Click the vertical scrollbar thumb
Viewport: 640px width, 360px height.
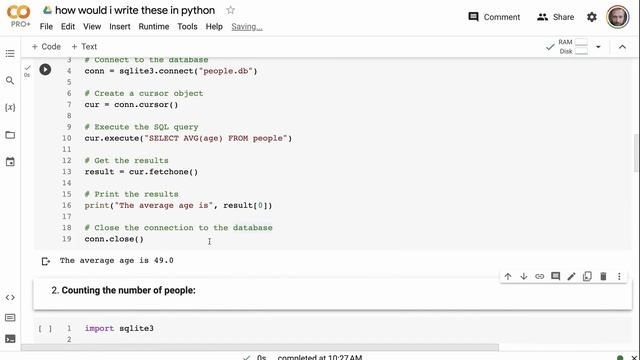click(636, 153)
